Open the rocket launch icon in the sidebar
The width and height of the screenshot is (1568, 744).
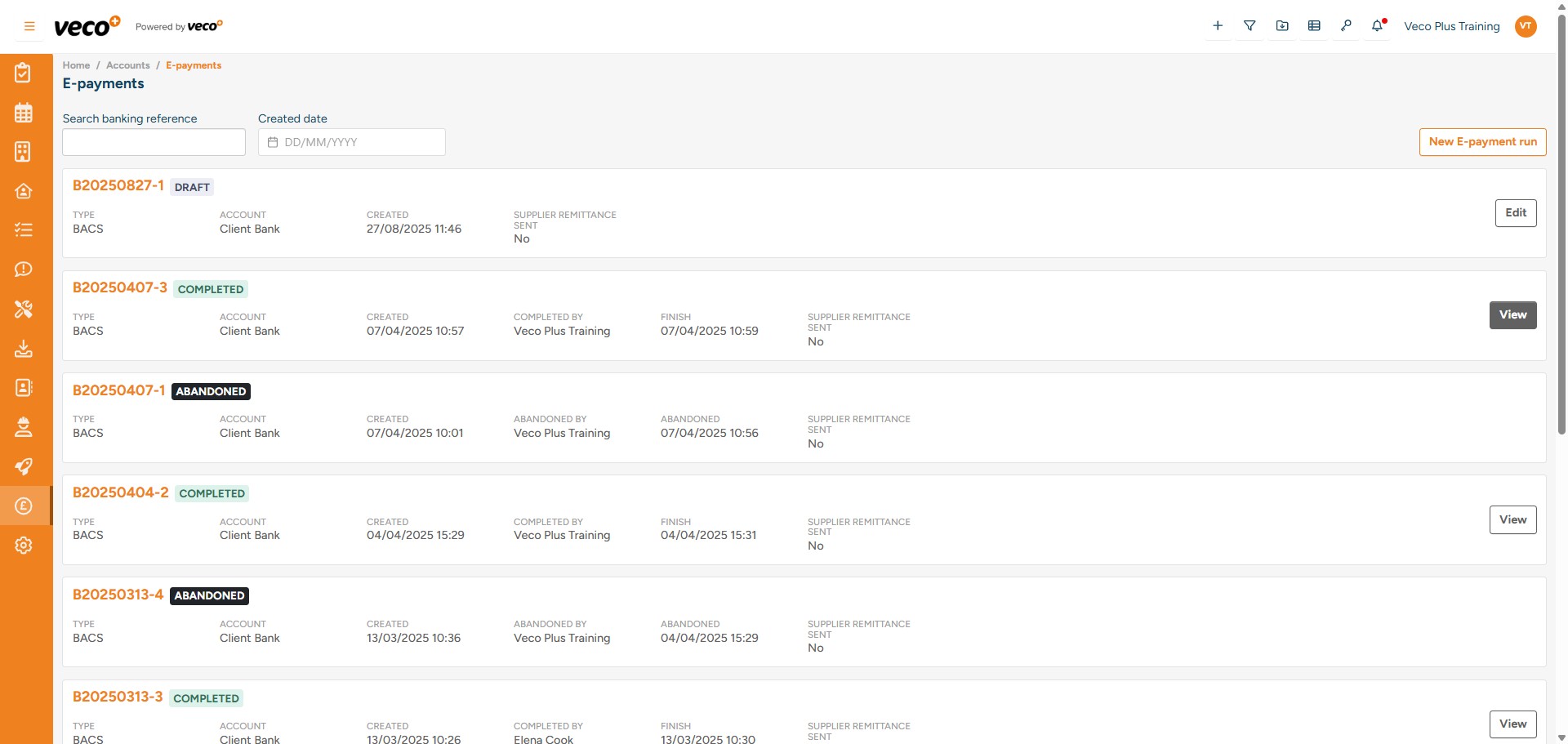(x=24, y=466)
